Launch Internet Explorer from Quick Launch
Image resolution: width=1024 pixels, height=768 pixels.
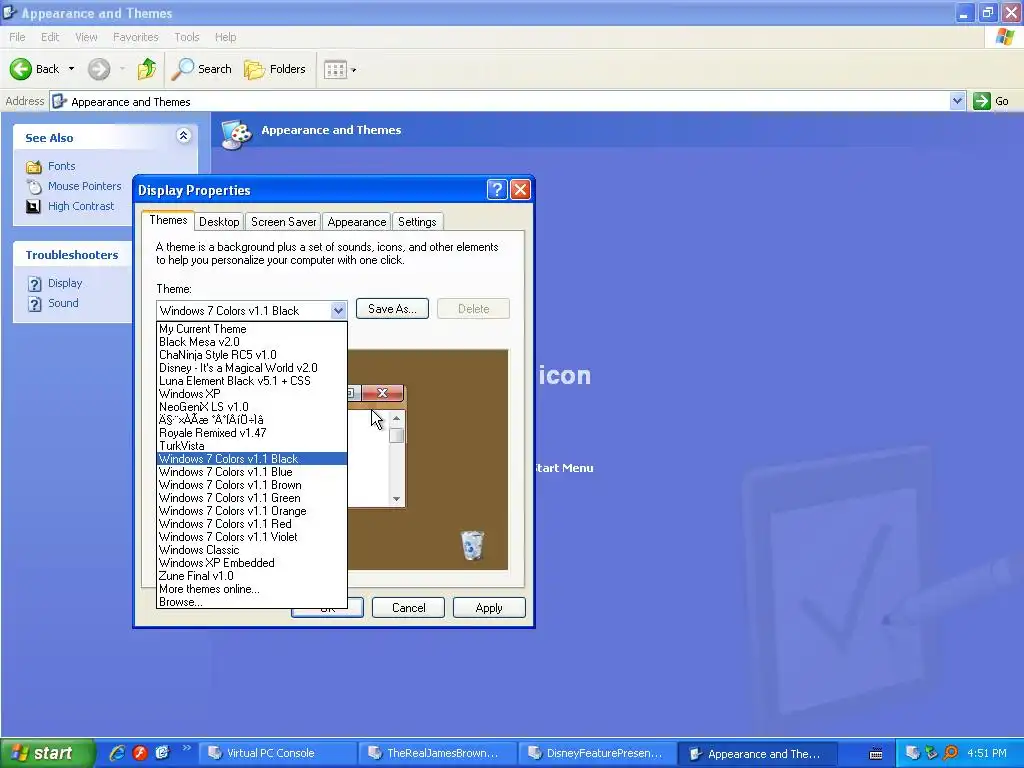click(x=117, y=753)
